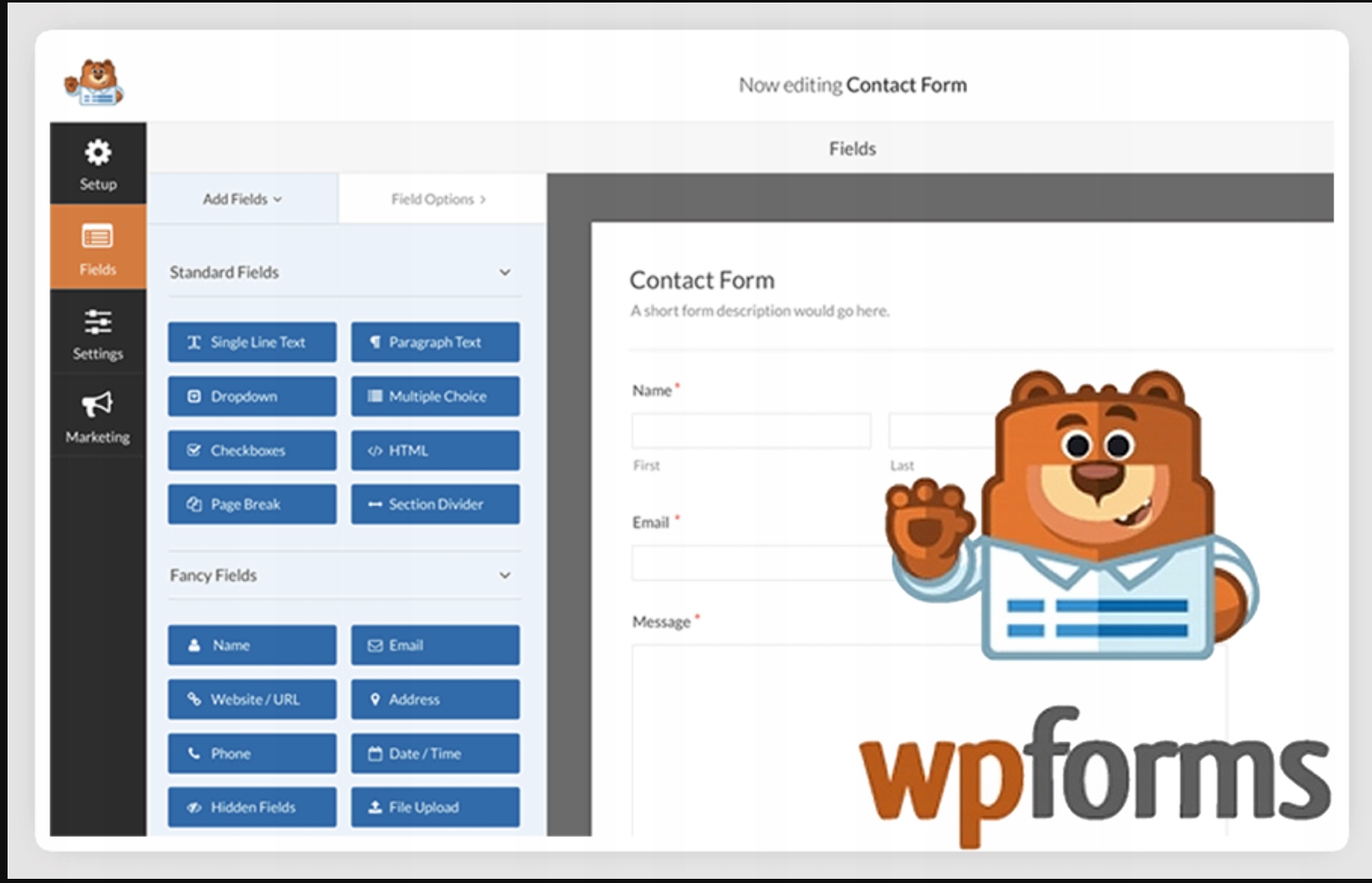
Task: Collapse the Standard Fields section
Action: click(x=505, y=273)
